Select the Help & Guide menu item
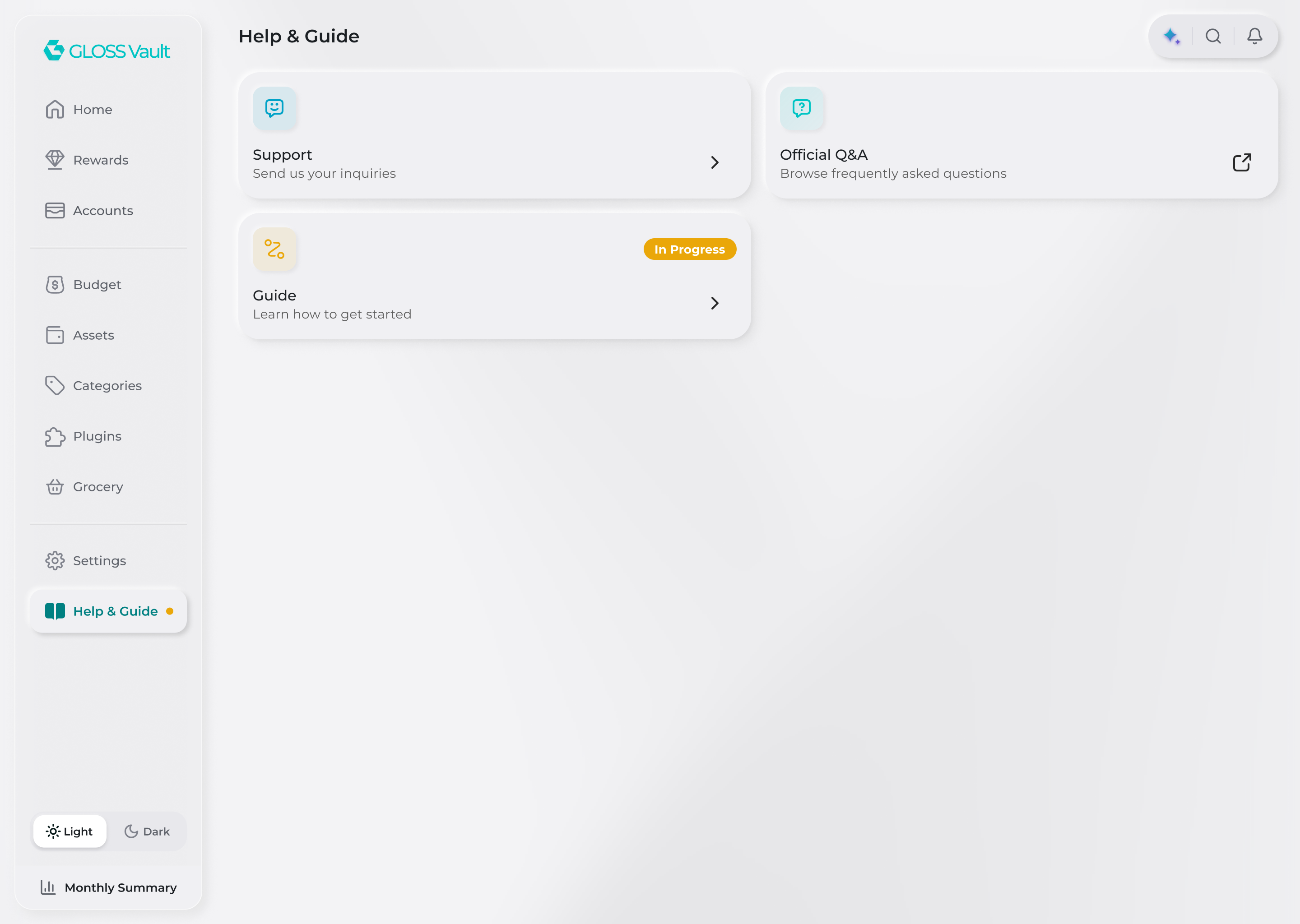 [108, 611]
